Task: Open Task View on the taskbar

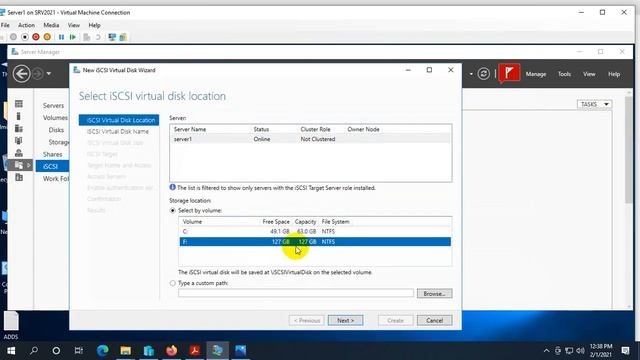Action: [x=79, y=351]
